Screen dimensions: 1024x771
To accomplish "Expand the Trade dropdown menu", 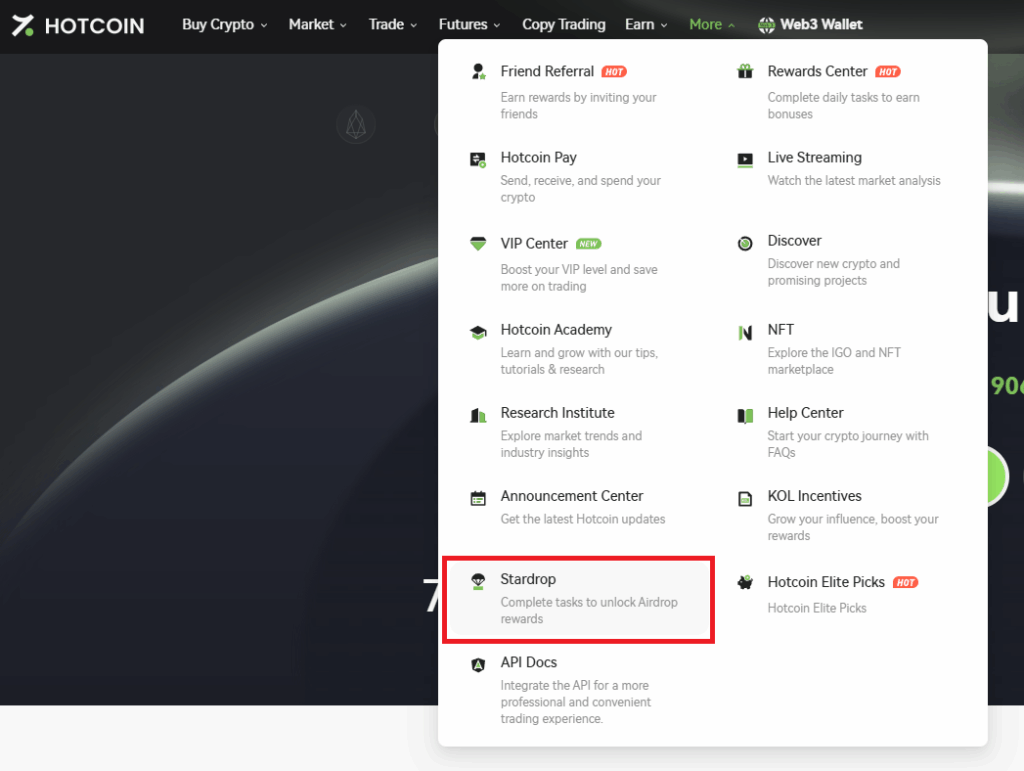I will (392, 25).
